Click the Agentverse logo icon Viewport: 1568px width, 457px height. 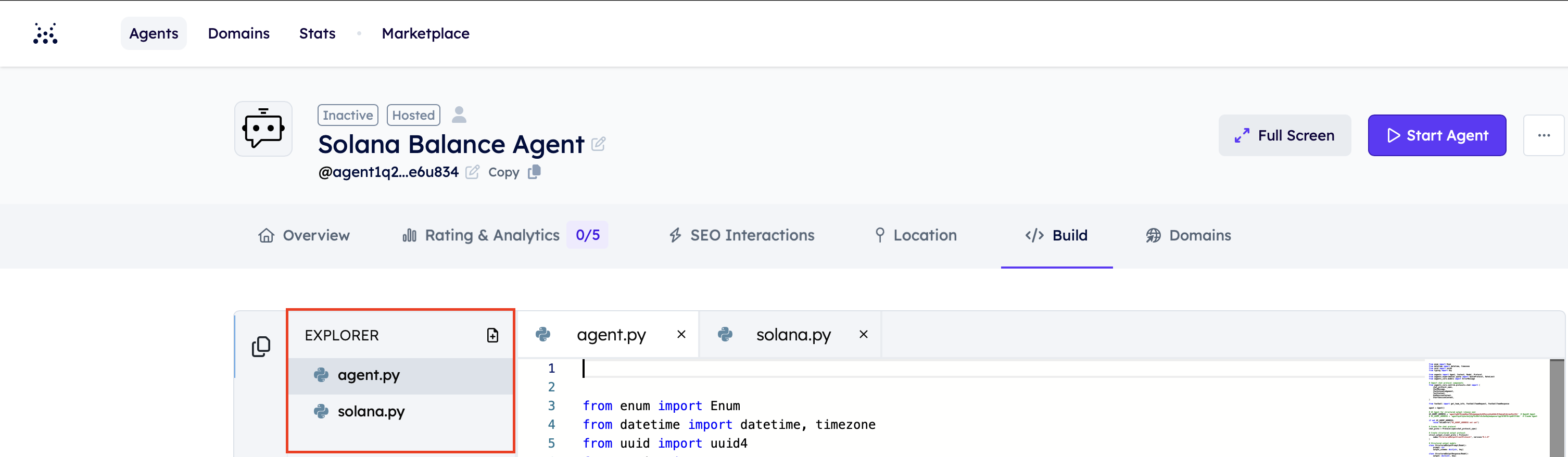click(x=45, y=33)
